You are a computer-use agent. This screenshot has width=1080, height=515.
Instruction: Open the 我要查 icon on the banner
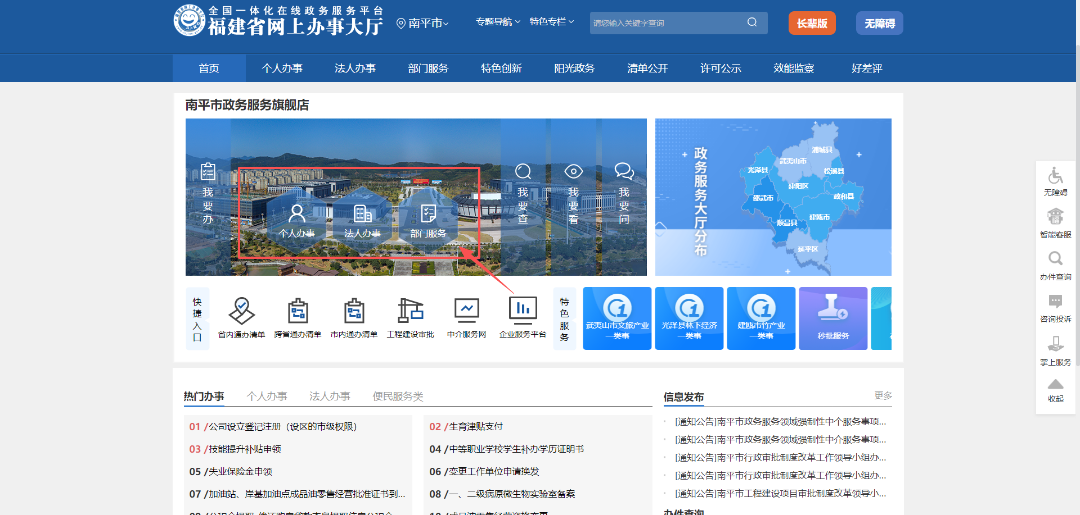coord(523,171)
